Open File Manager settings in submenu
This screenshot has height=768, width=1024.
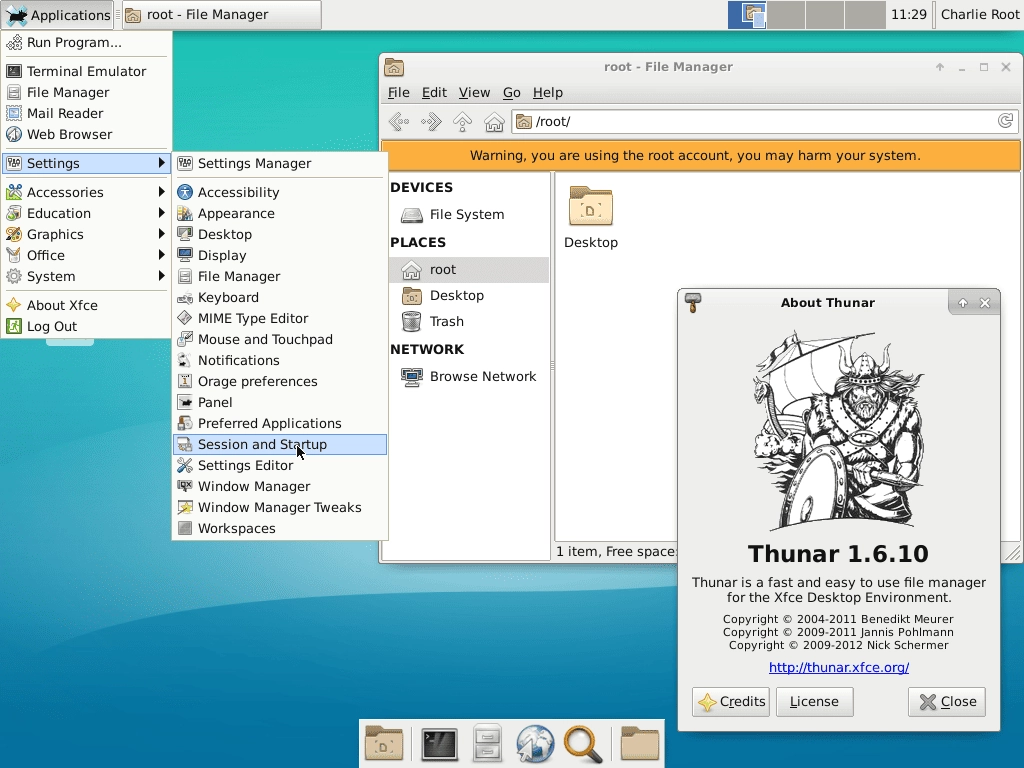280,277
